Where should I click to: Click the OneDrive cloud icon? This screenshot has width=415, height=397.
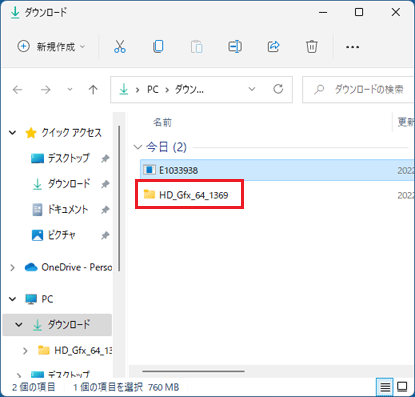[31, 267]
